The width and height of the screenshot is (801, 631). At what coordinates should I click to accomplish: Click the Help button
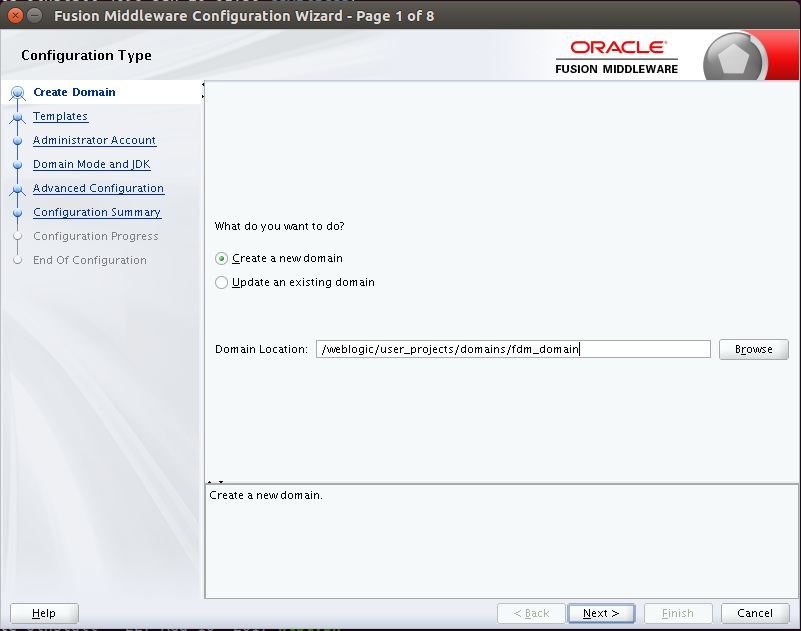(43, 613)
